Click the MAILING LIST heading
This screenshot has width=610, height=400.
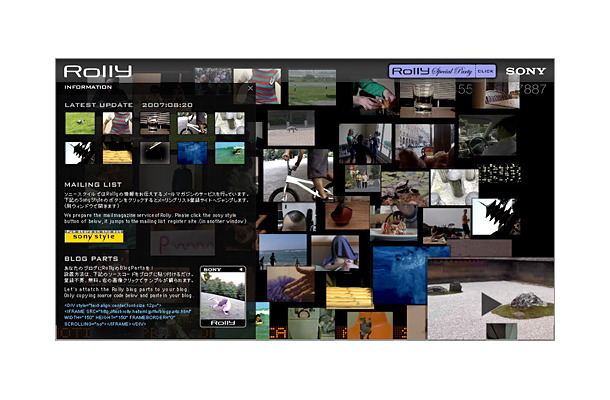pos(93,184)
